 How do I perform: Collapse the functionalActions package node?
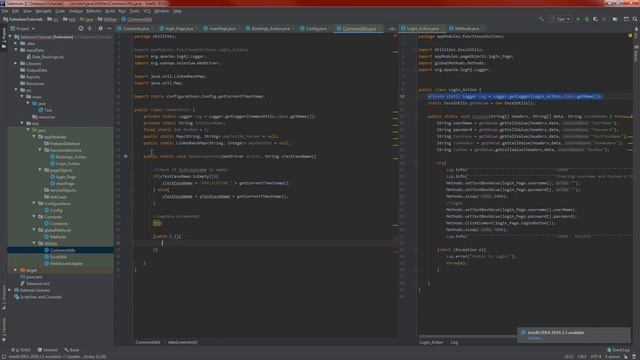pyautogui.click(x=40, y=150)
